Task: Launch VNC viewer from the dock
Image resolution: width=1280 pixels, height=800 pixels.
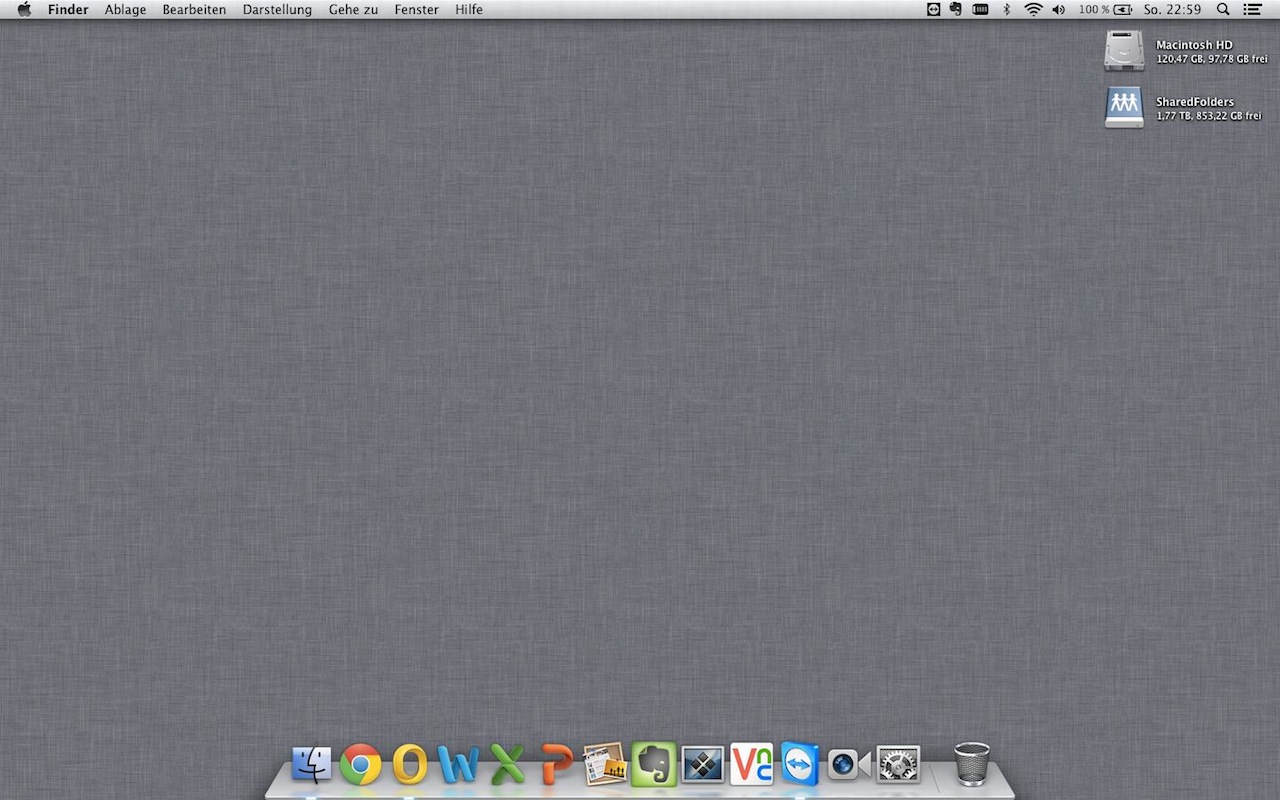Action: tap(751, 765)
